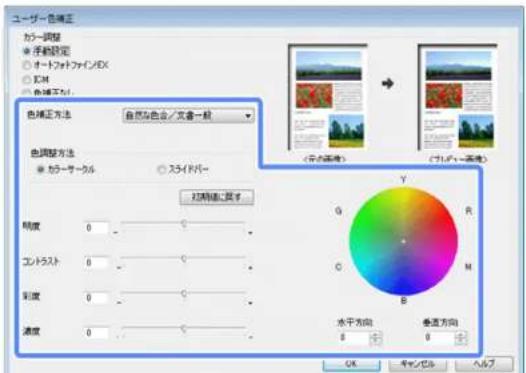Viewport: 526px width, 373px height.
Task: Click the 明度 brightness slider handle
Action: click(x=184, y=223)
